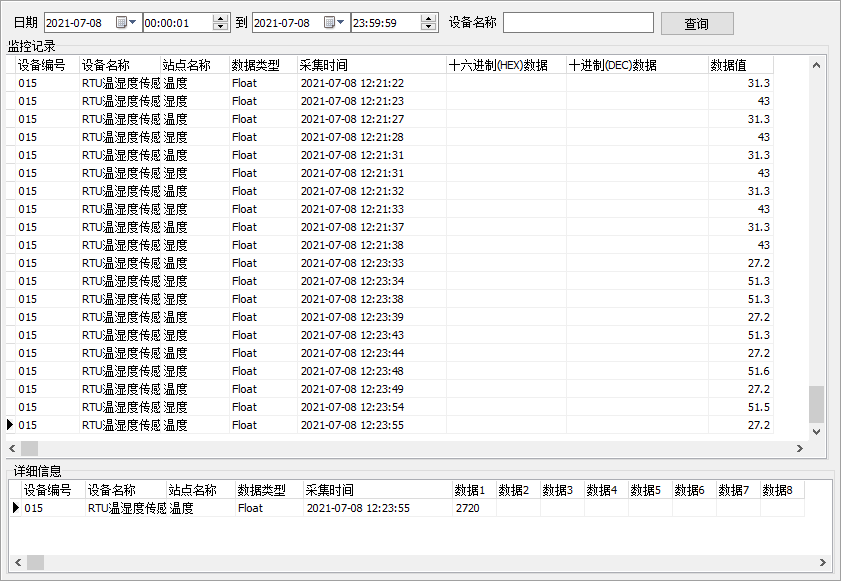Decrease the end time with spinner down
Screen dimensions: 841x581
pyautogui.click(x=428, y=26)
